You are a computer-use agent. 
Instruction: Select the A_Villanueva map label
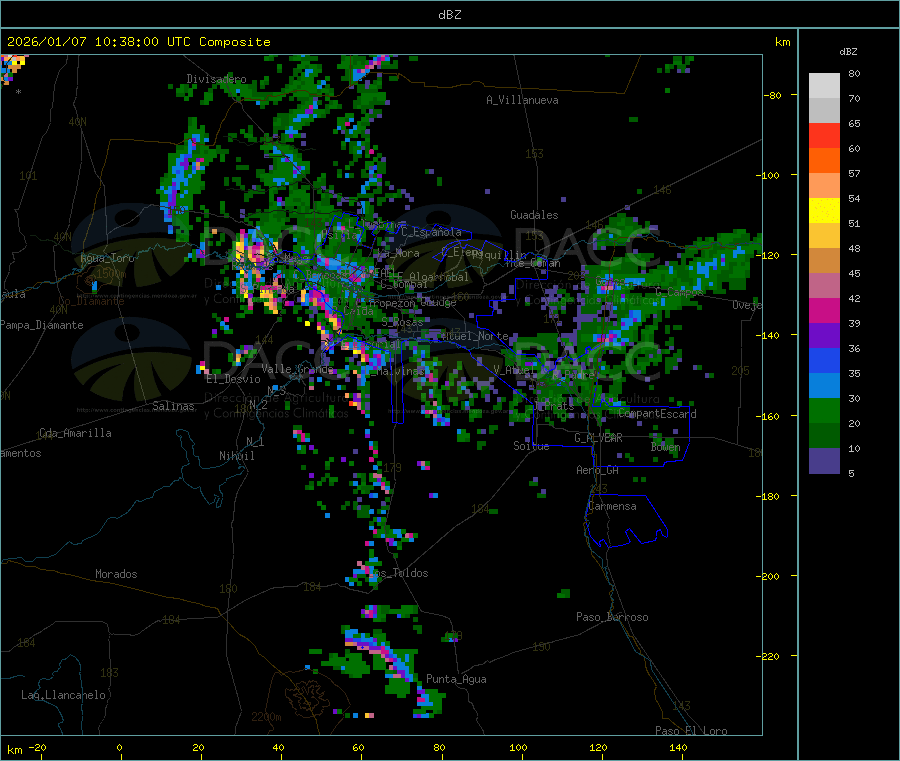[522, 100]
